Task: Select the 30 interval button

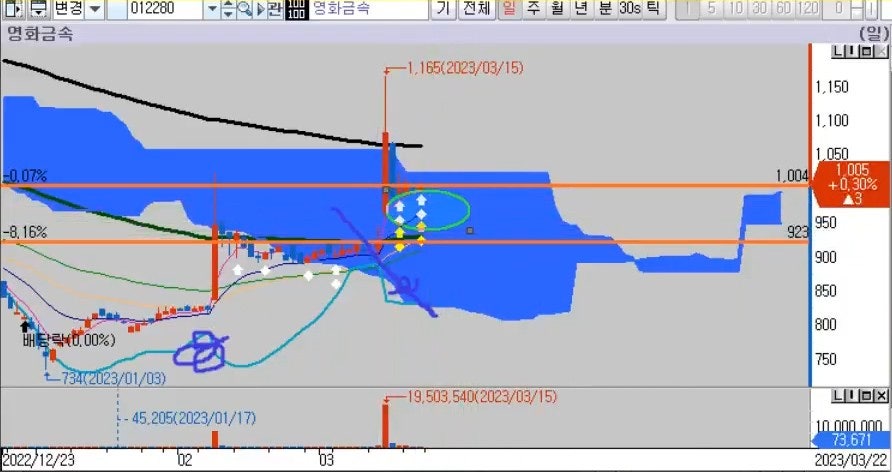Action: pyautogui.click(x=759, y=9)
